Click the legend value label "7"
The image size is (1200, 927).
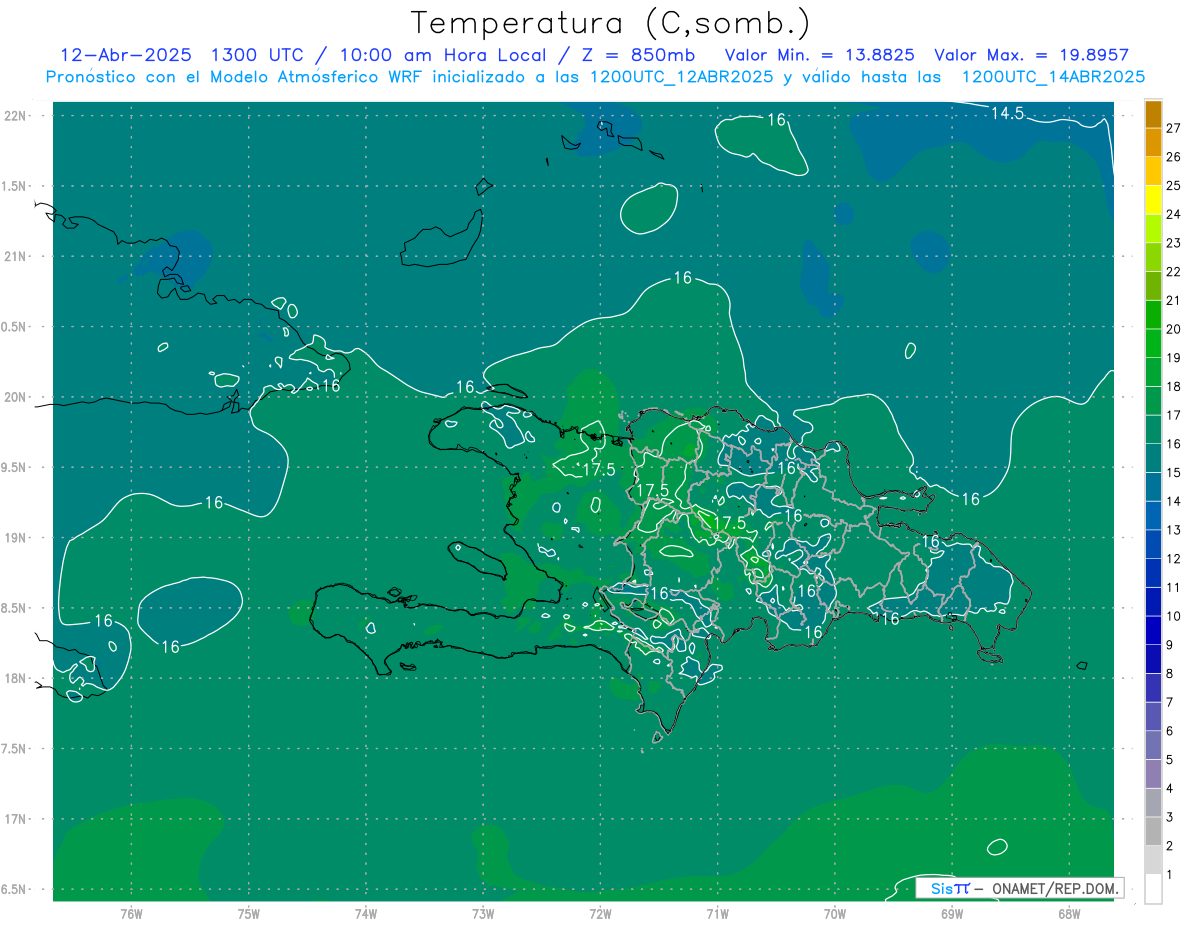(1170, 702)
